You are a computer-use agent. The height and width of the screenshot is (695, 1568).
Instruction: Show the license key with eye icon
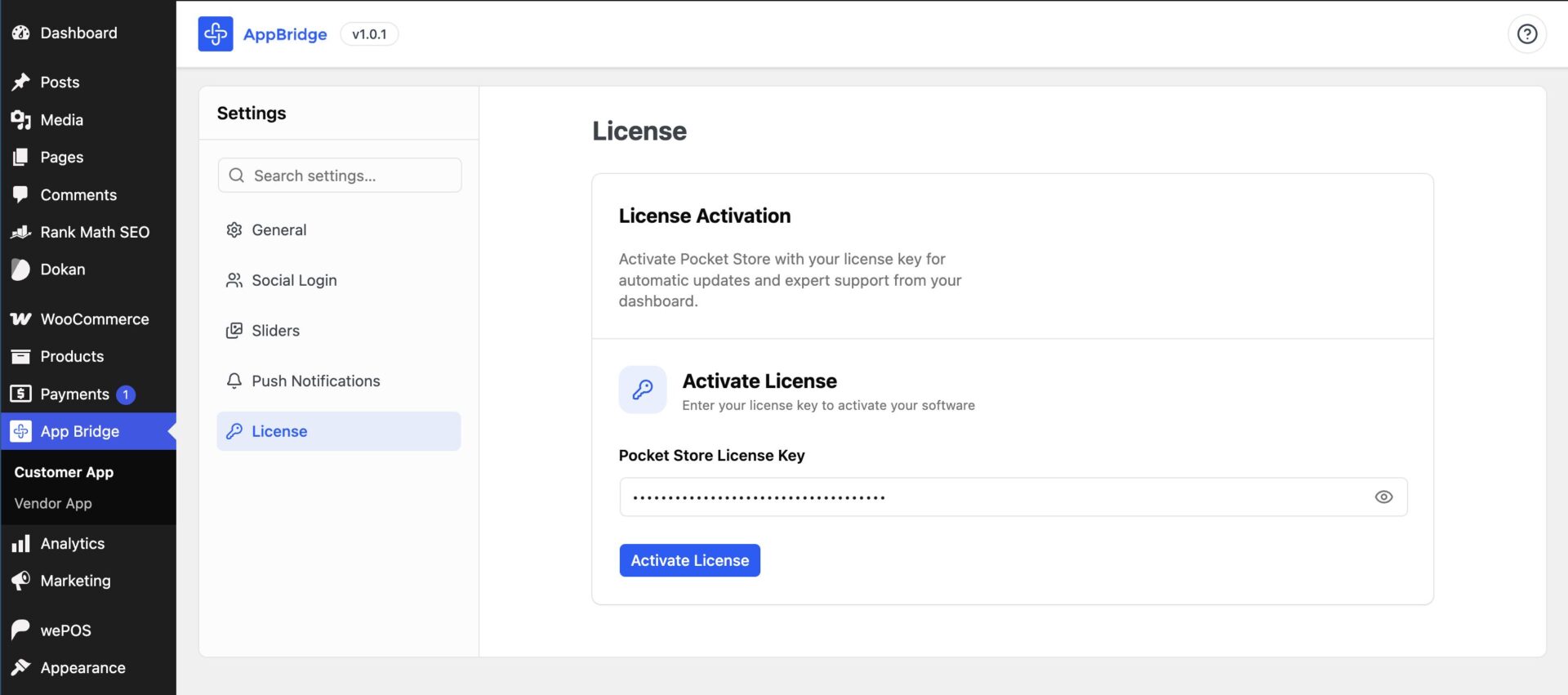pos(1383,497)
